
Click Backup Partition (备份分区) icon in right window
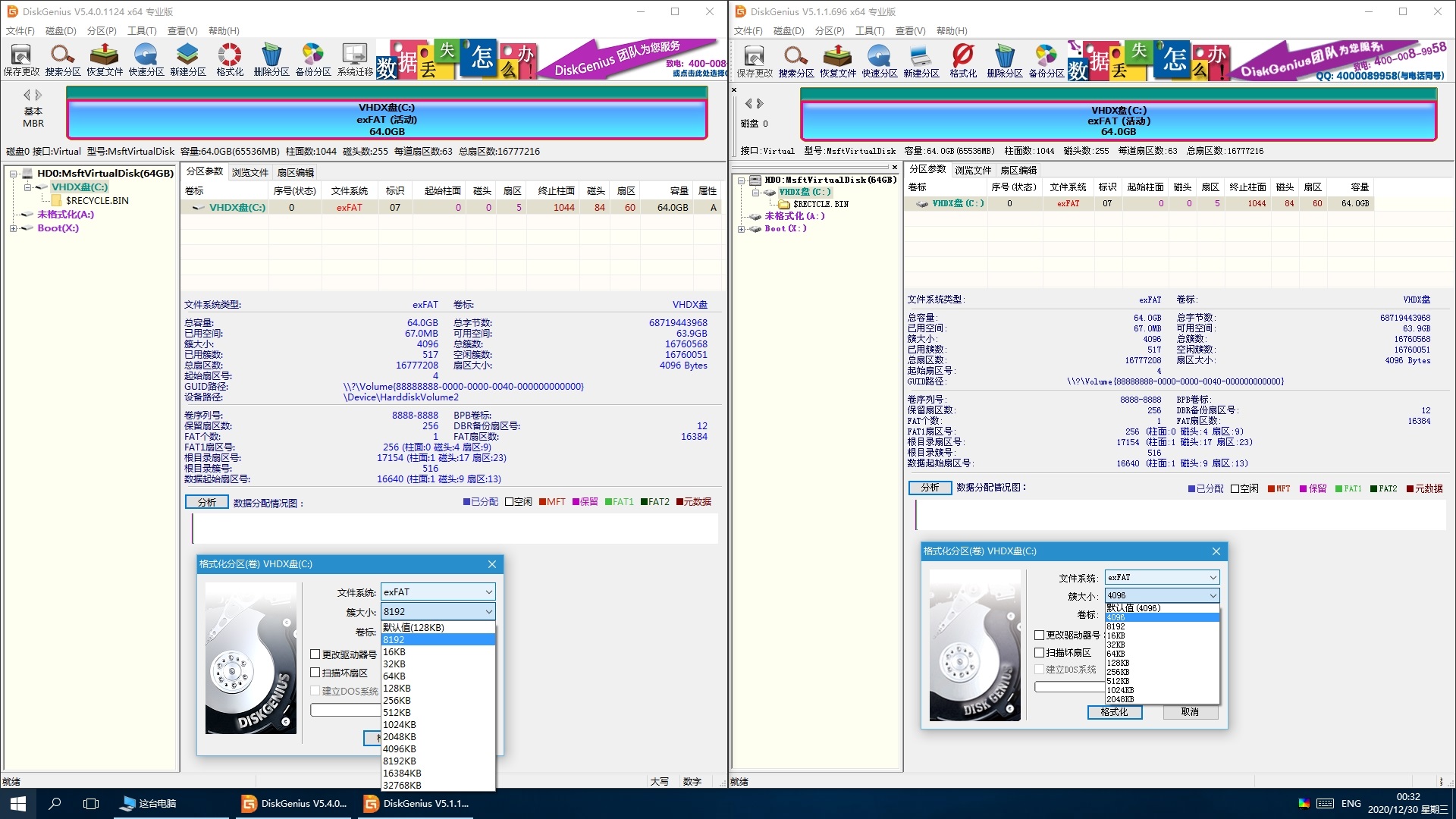[1046, 61]
